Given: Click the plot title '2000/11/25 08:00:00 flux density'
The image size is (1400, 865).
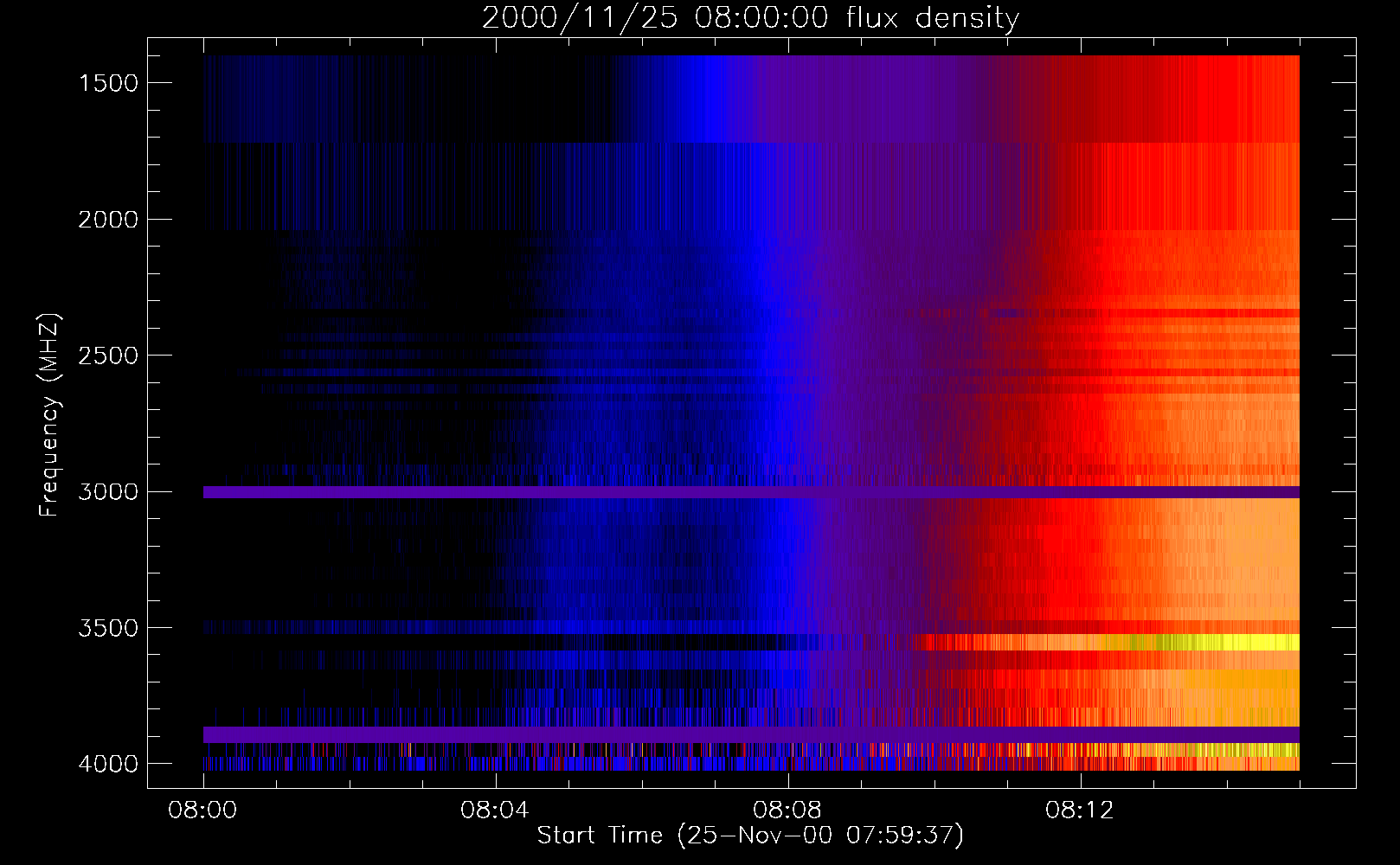Looking at the screenshot, I should [750, 18].
